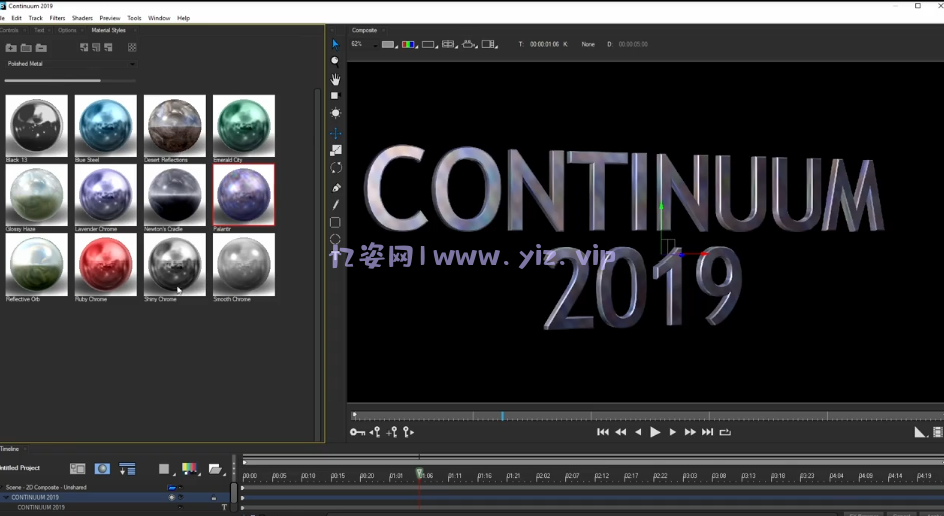This screenshot has width=944, height=516.
Task: Jump to previous keyframe icon
Action: pos(374,432)
